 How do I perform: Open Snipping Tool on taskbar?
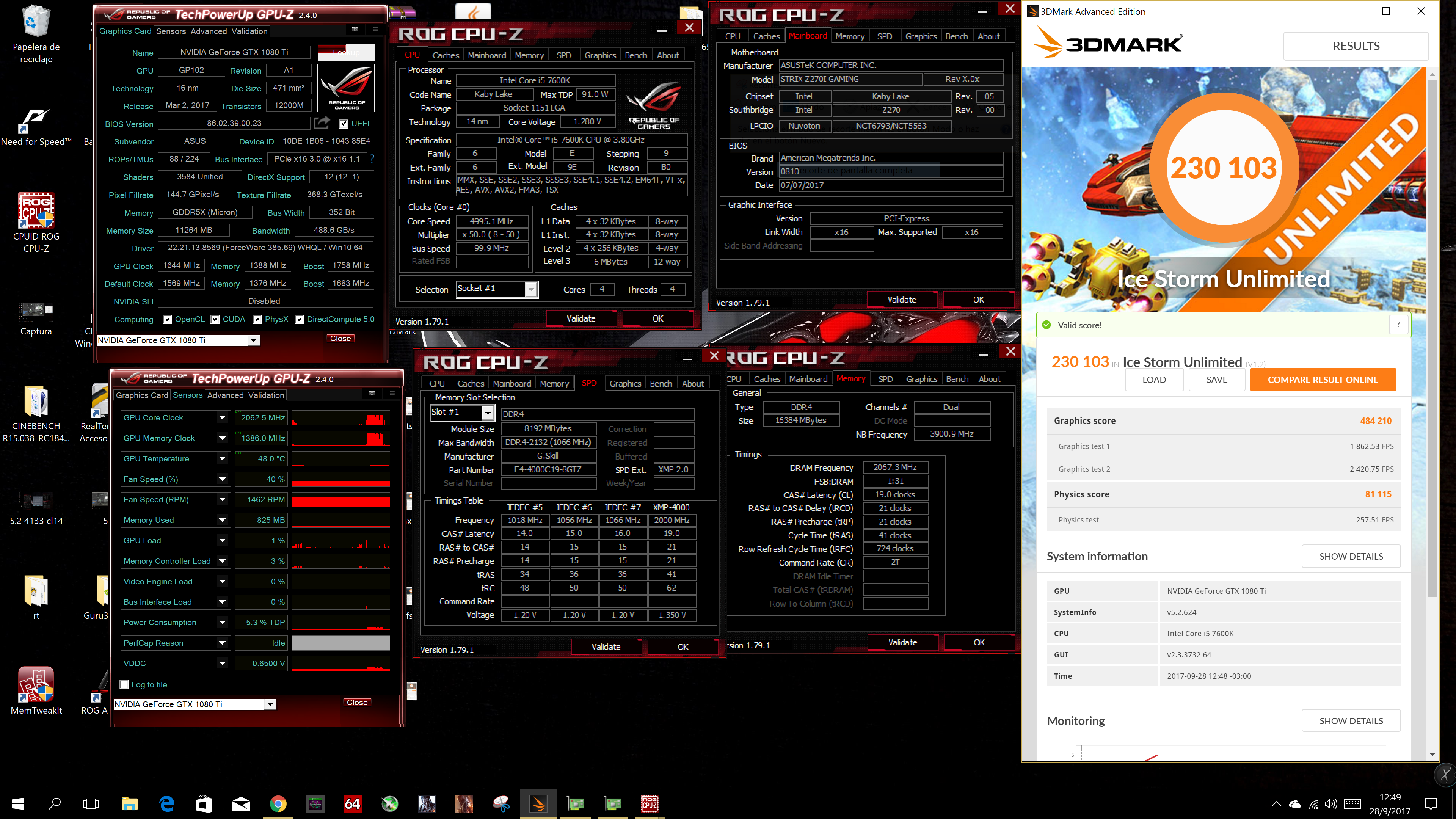501,804
